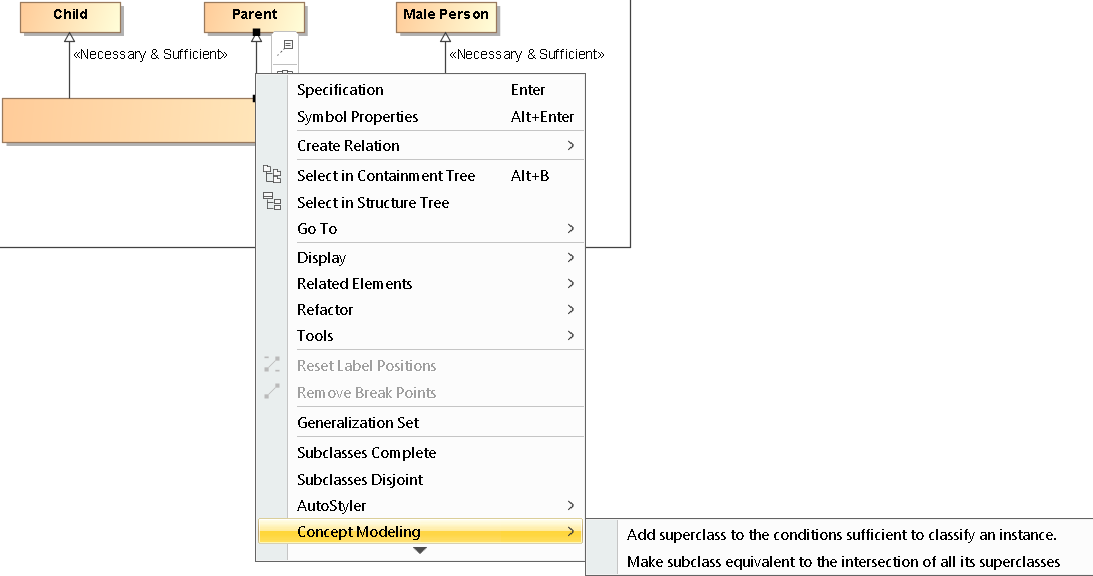Click the generalization arrowhead under Male Person
The image size is (1093, 576).
click(445, 38)
